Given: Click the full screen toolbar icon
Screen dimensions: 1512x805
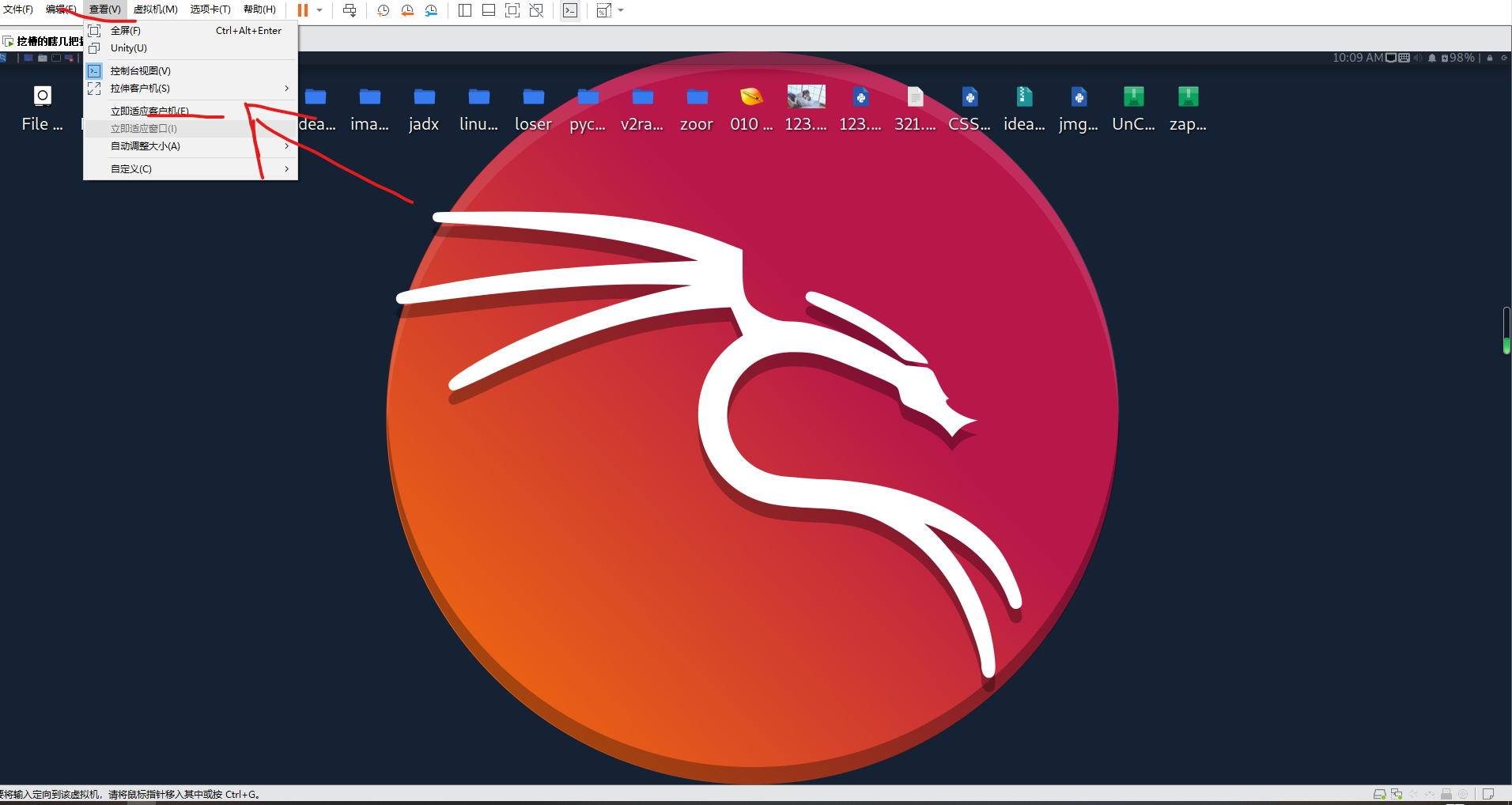Looking at the screenshot, I should click(x=512, y=10).
